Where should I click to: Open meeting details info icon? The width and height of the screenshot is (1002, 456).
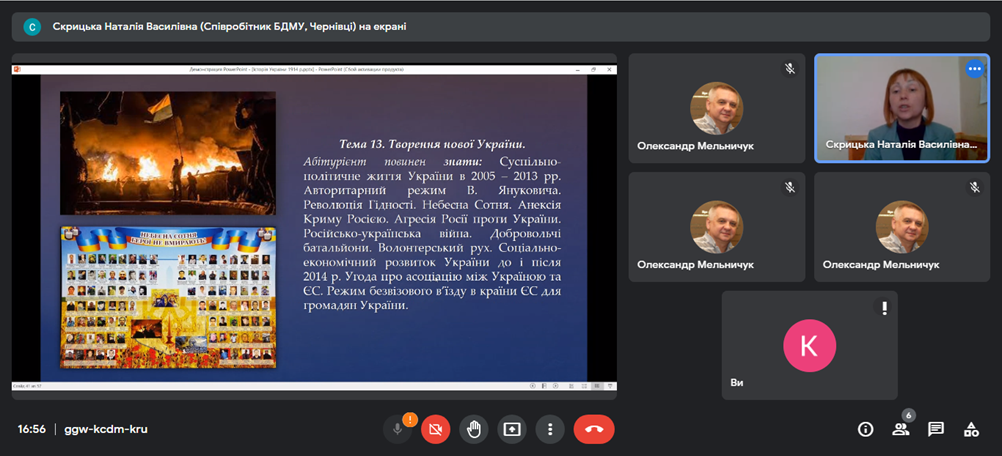(x=865, y=430)
